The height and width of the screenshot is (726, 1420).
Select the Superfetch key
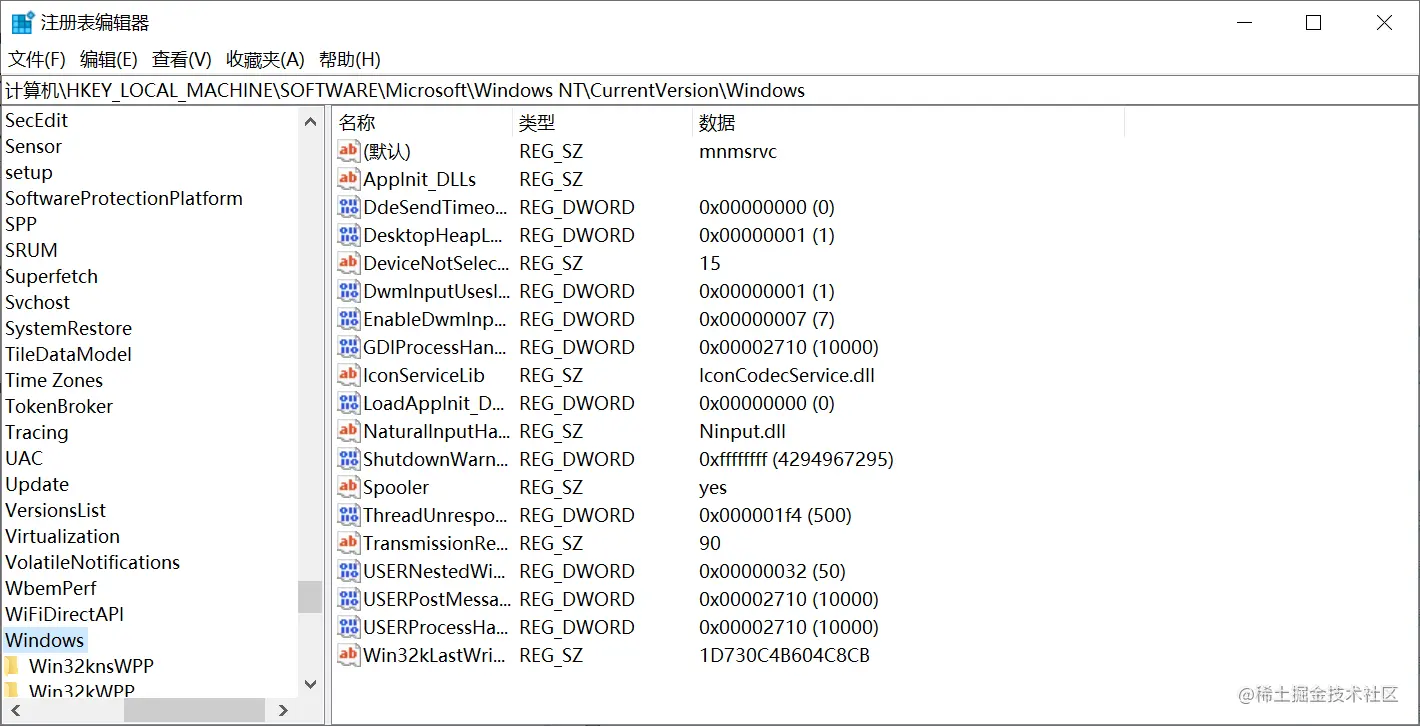[x=52, y=276]
